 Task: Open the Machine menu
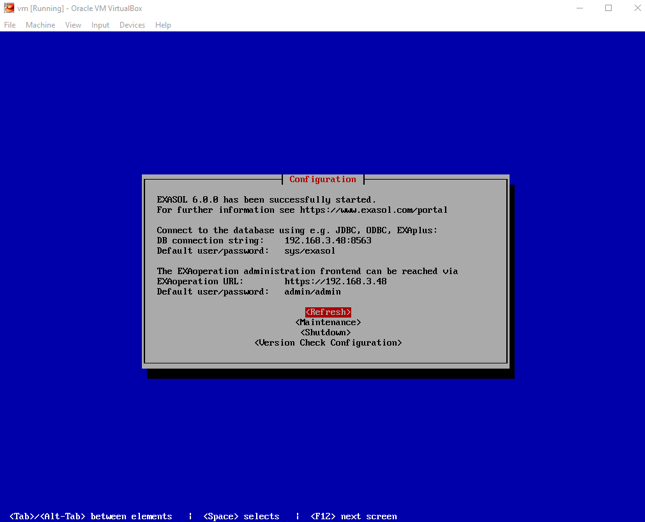click(40, 25)
